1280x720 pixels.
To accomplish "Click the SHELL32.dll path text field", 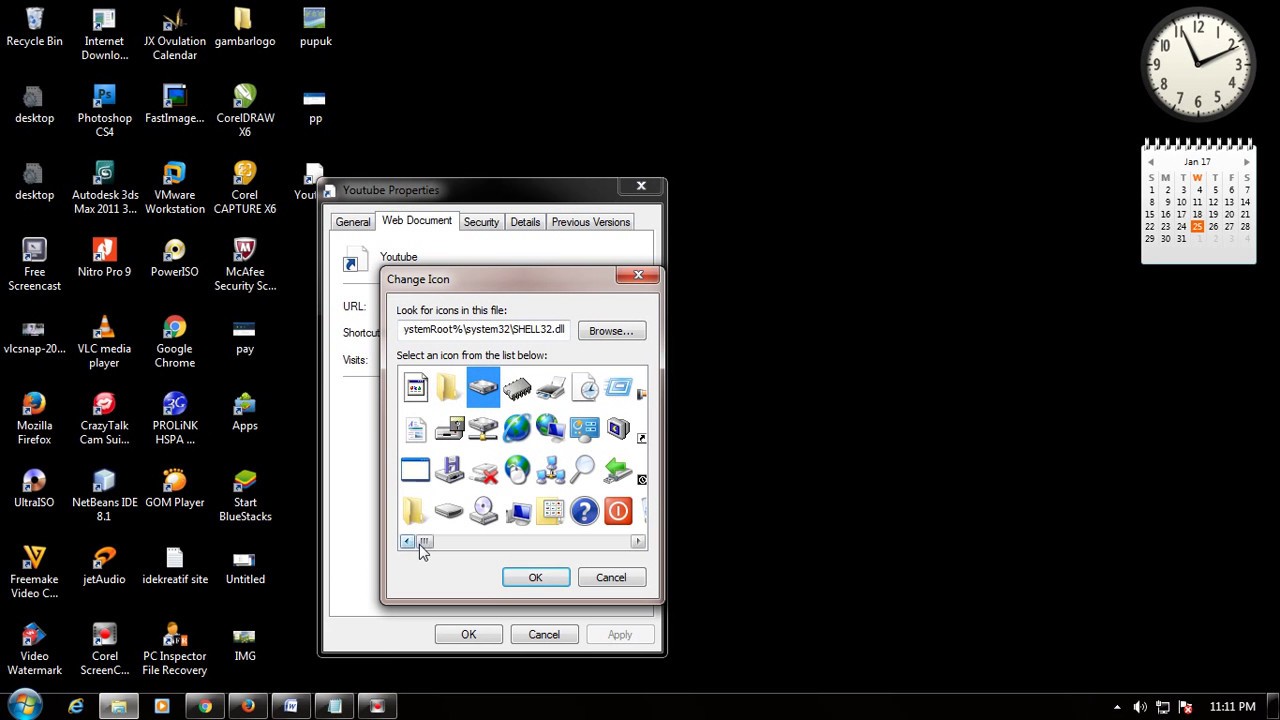I will coord(483,329).
